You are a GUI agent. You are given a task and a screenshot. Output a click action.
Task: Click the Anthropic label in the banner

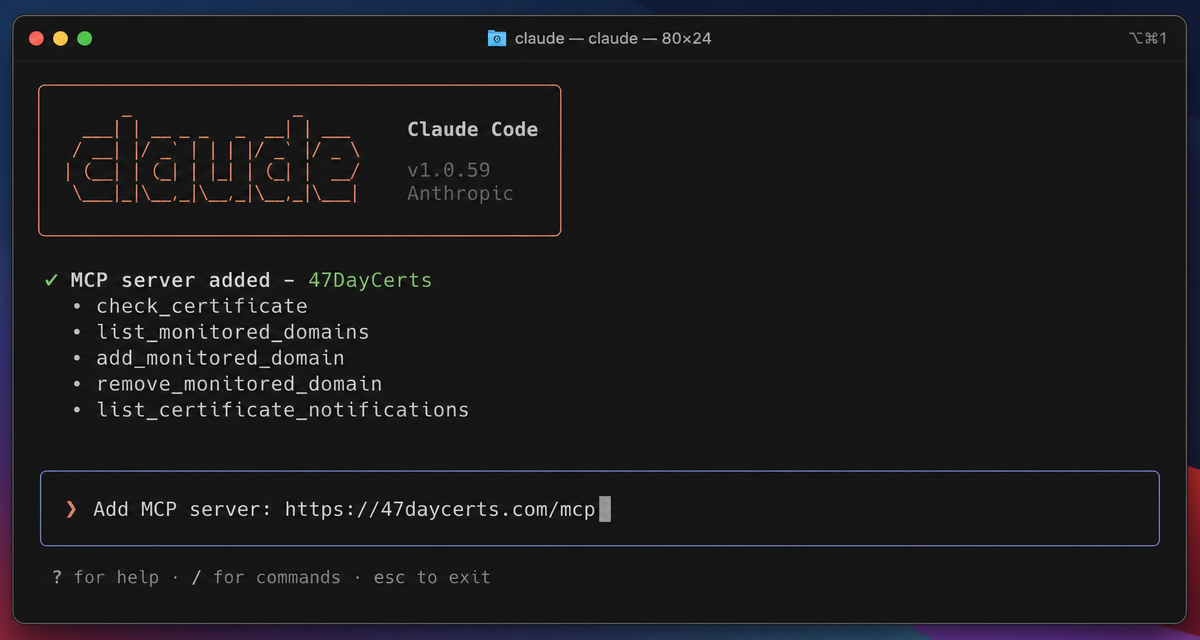pyautogui.click(x=460, y=193)
